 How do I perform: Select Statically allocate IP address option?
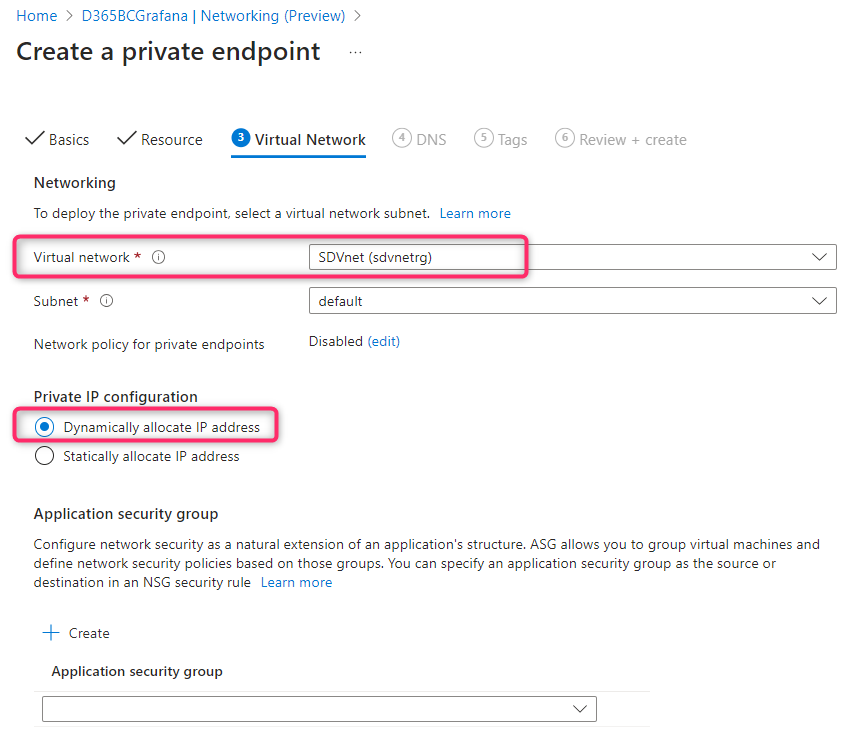pyautogui.click(x=45, y=456)
